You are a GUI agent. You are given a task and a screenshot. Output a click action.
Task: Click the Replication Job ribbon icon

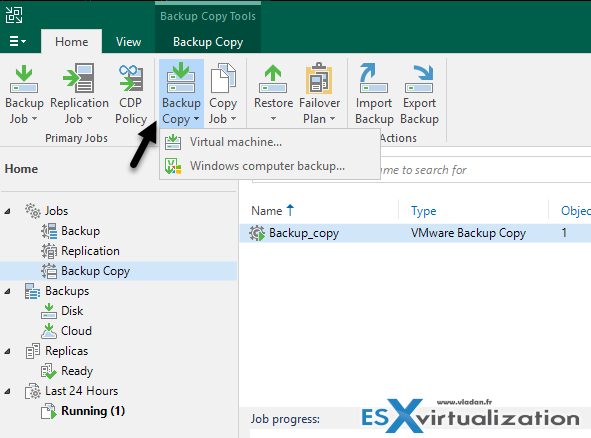78,78
